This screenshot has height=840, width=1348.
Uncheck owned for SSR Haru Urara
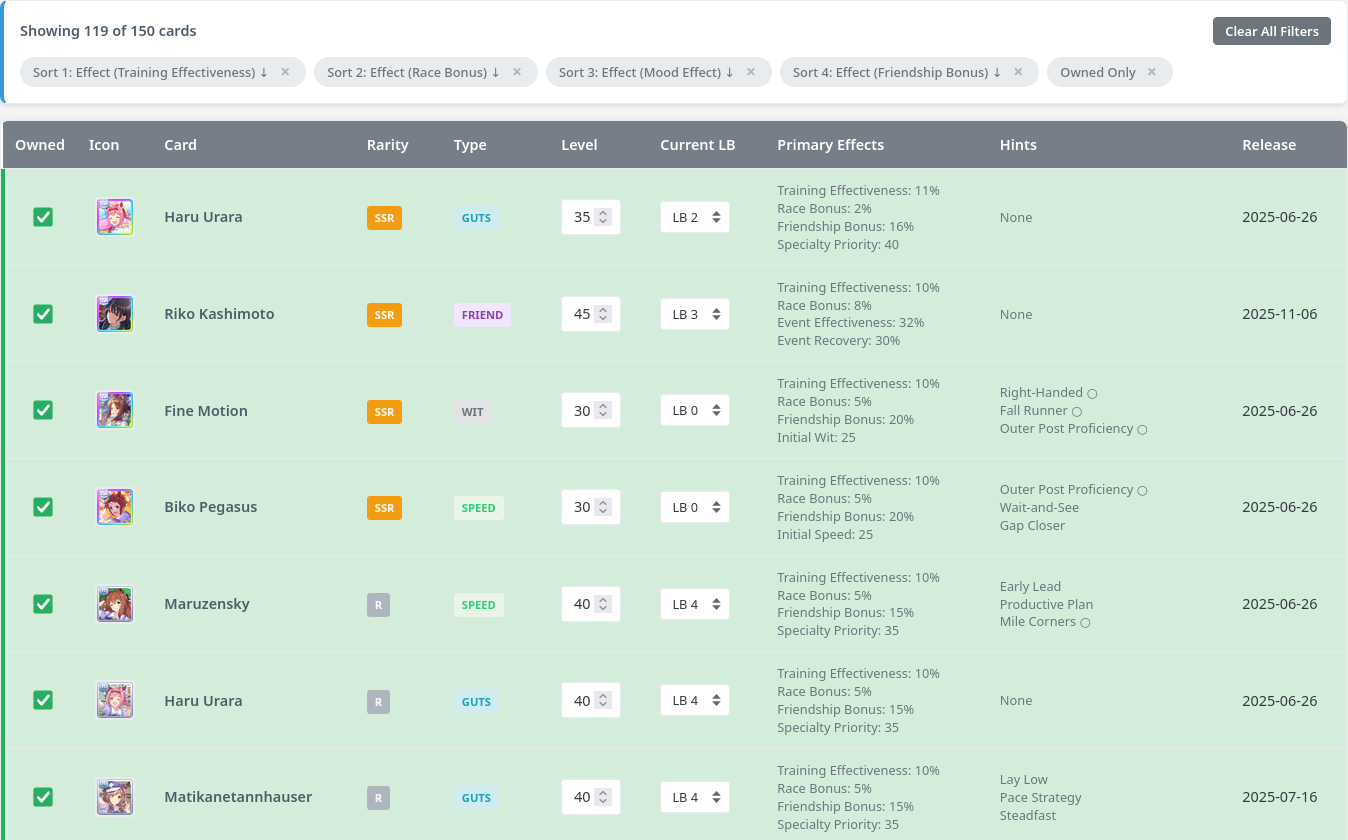click(43, 217)
